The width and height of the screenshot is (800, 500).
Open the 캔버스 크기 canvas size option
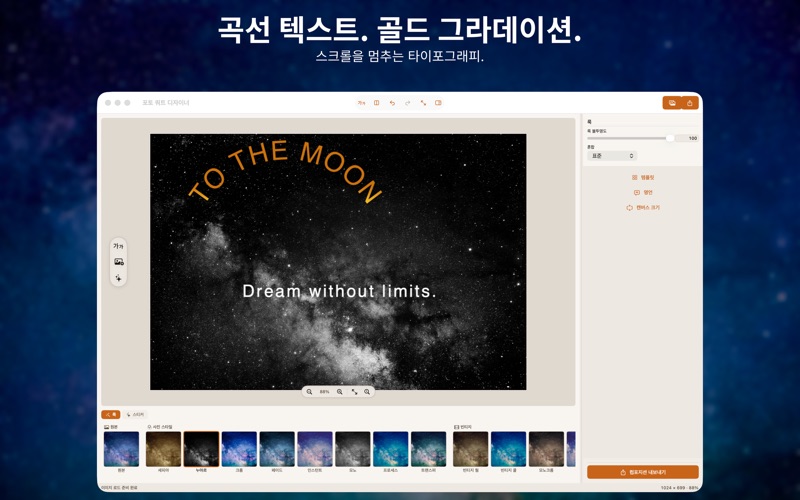pyautogui.click(x=643, y=208)
